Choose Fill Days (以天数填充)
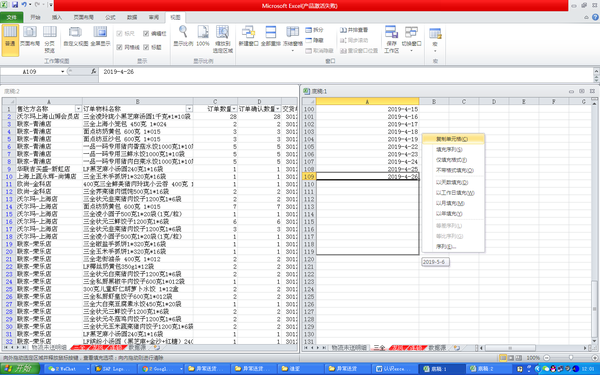This screenshot has height=375, width=600. coord(453,183)
